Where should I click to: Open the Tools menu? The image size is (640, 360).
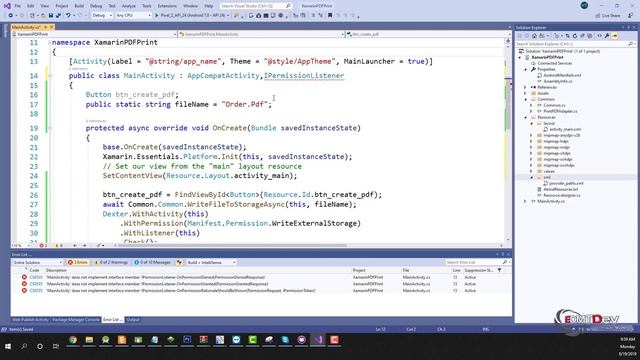point(147,6)
